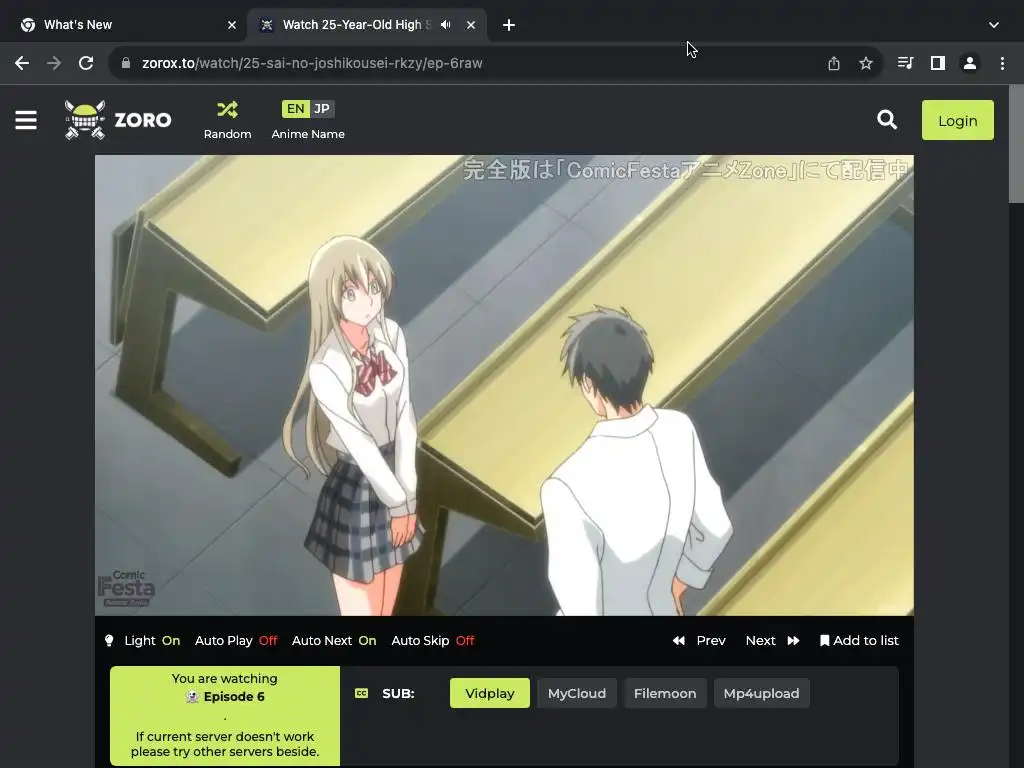Screen dimensions: 1024x768
Task: Click the Login button
Action: 957,120
